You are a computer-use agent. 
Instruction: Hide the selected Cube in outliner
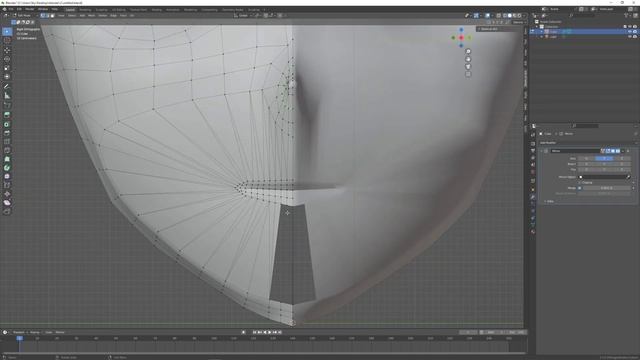(630, 31)
